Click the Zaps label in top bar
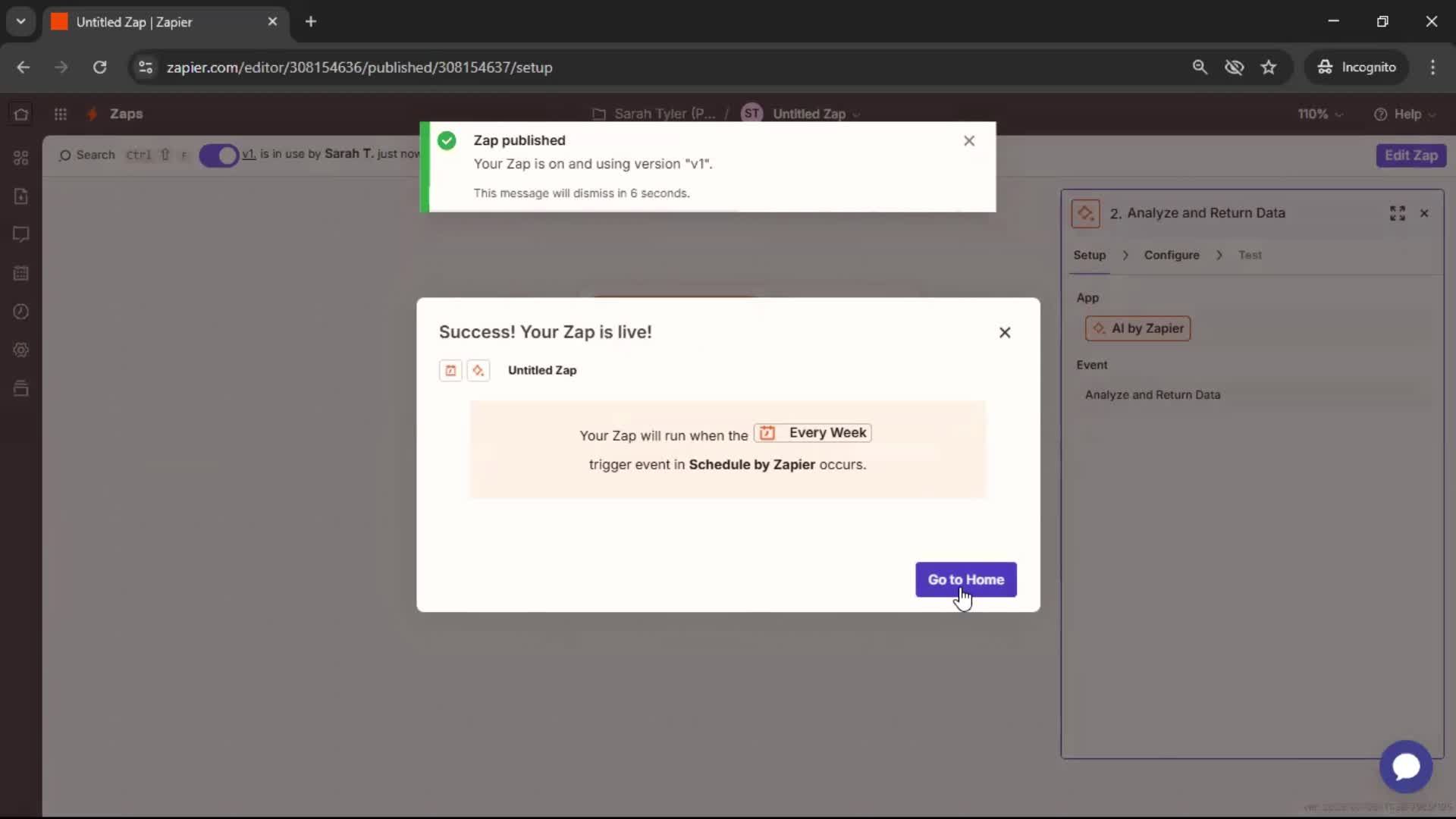This screenshot has width=1456, height=819. point(126,114)
